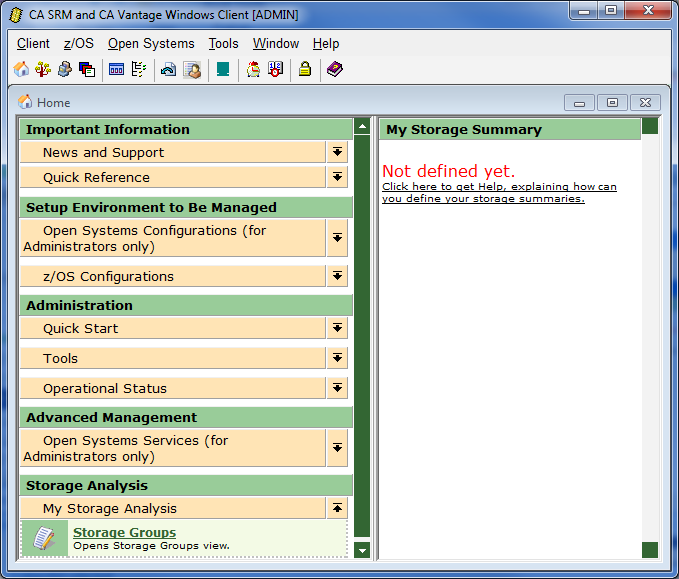
Task: Click the user profile toolbar icon
Action: coord(192,70)
